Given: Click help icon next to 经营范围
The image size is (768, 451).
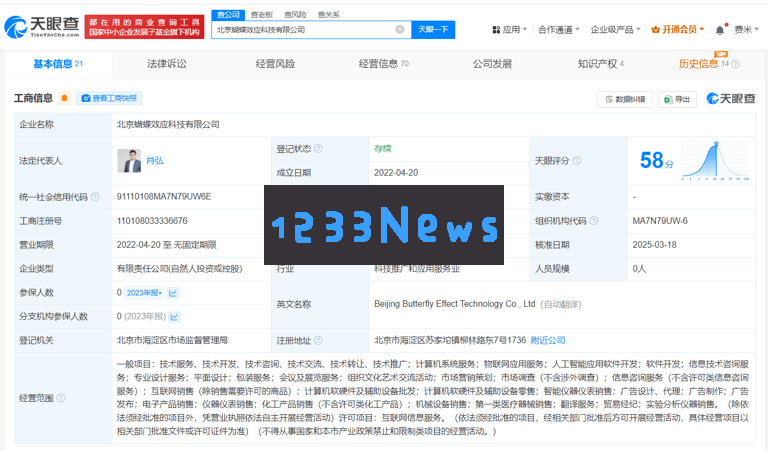Looking at the screenshot, I should (x=61, y=398).
